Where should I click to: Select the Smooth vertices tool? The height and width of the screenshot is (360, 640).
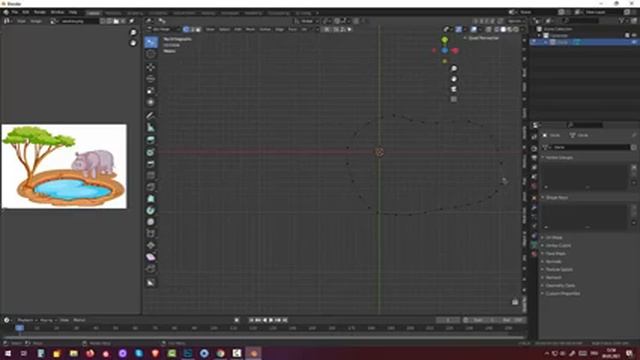click(151, 234)
